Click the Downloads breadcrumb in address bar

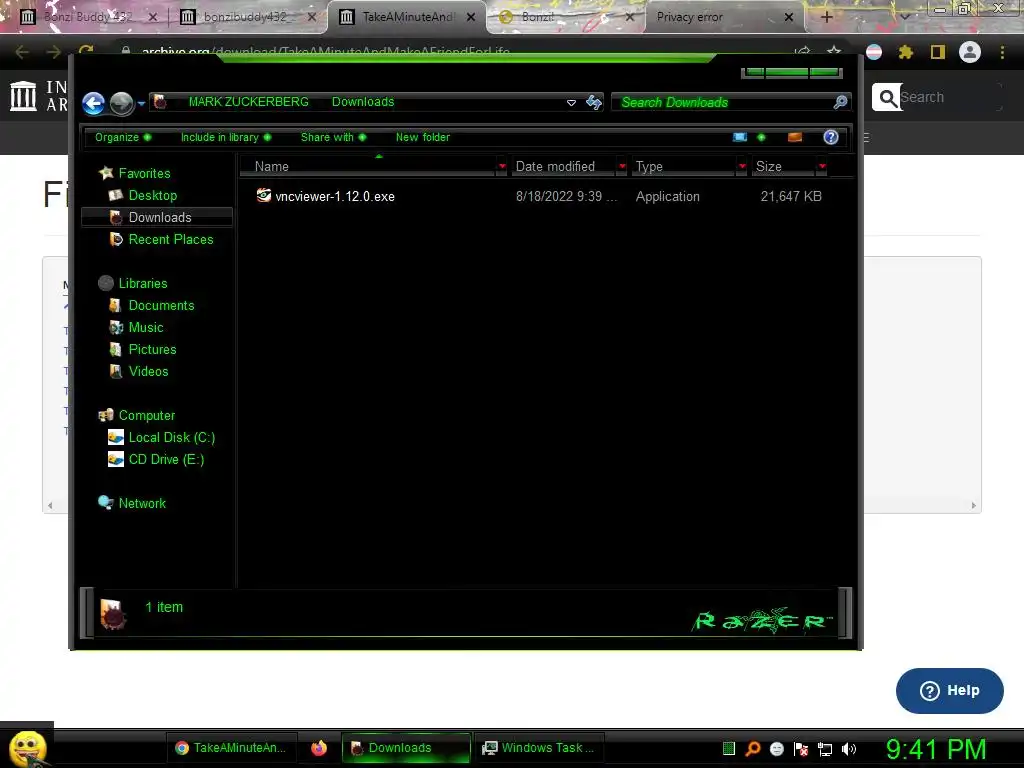pyautogui.click(x=363, y=102)
